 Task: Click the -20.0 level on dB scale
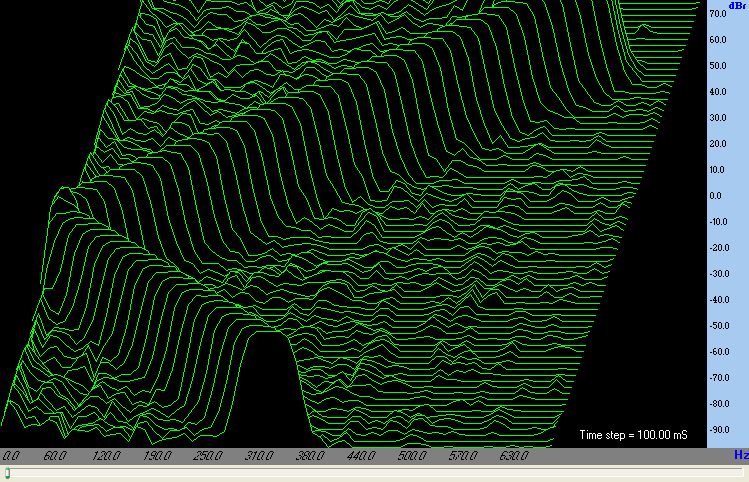(717, 248)
